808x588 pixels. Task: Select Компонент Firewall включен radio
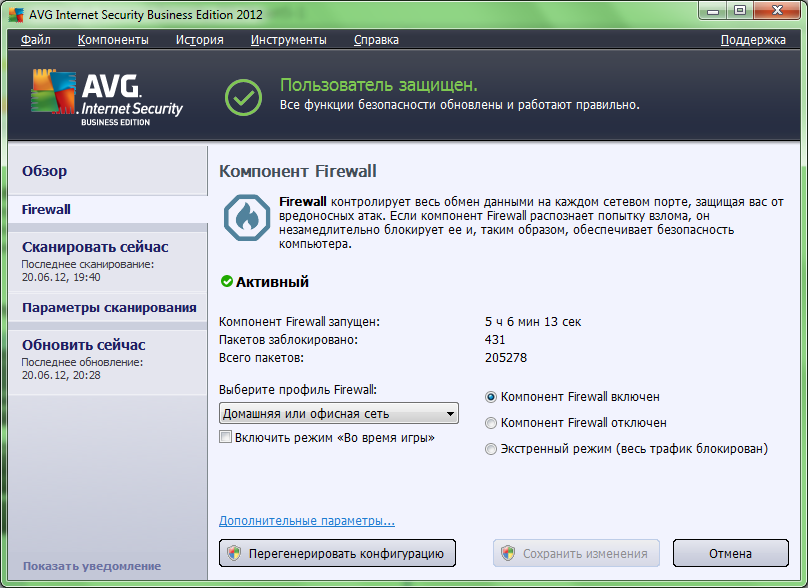click(491, 397)
